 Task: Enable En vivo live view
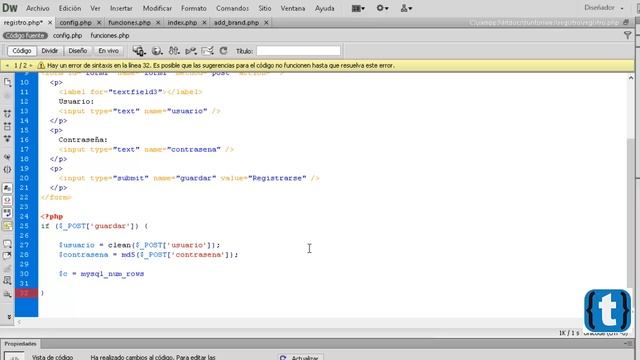pos(109,51)
